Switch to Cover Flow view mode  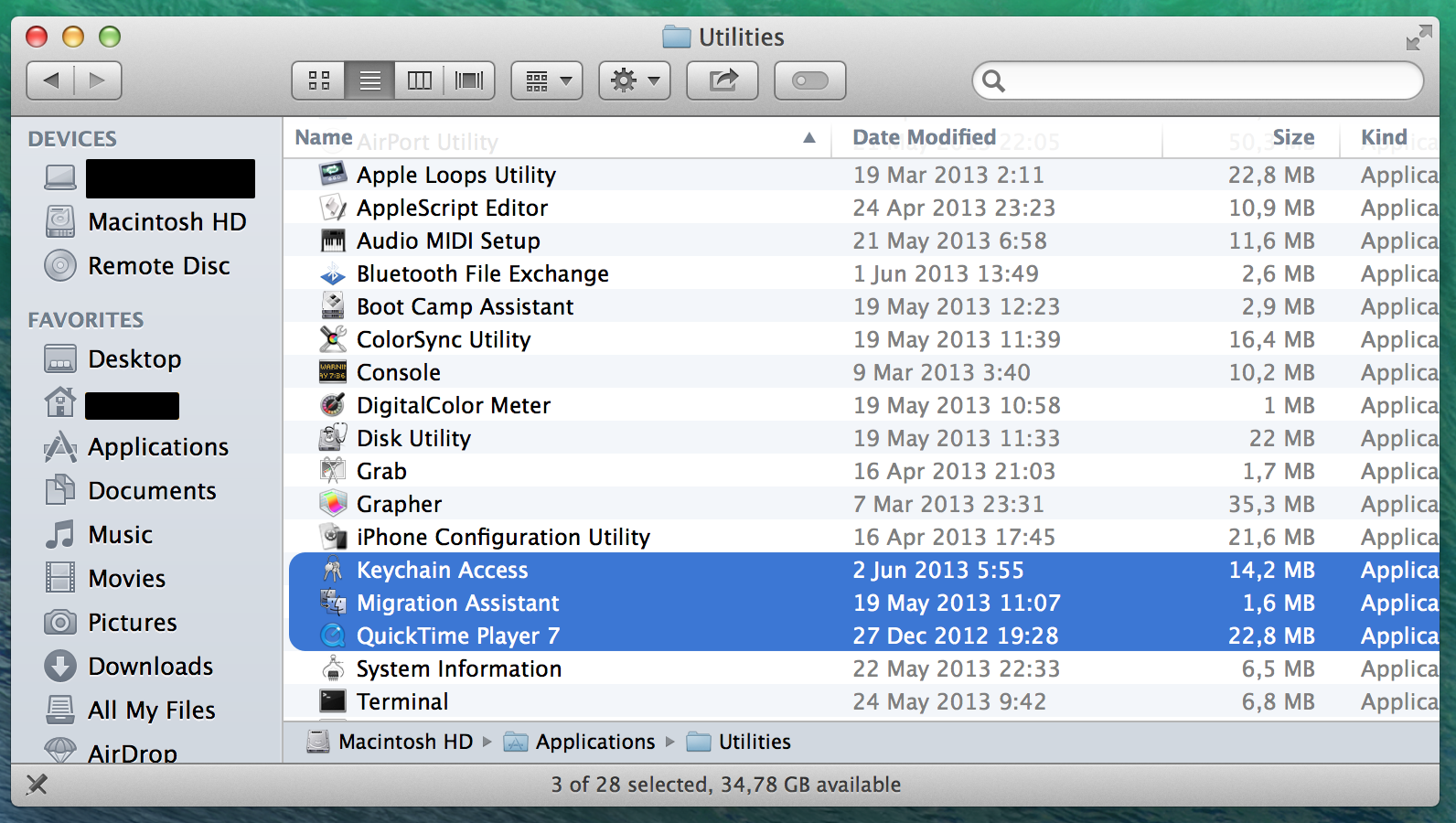click(x=469, y=80)
